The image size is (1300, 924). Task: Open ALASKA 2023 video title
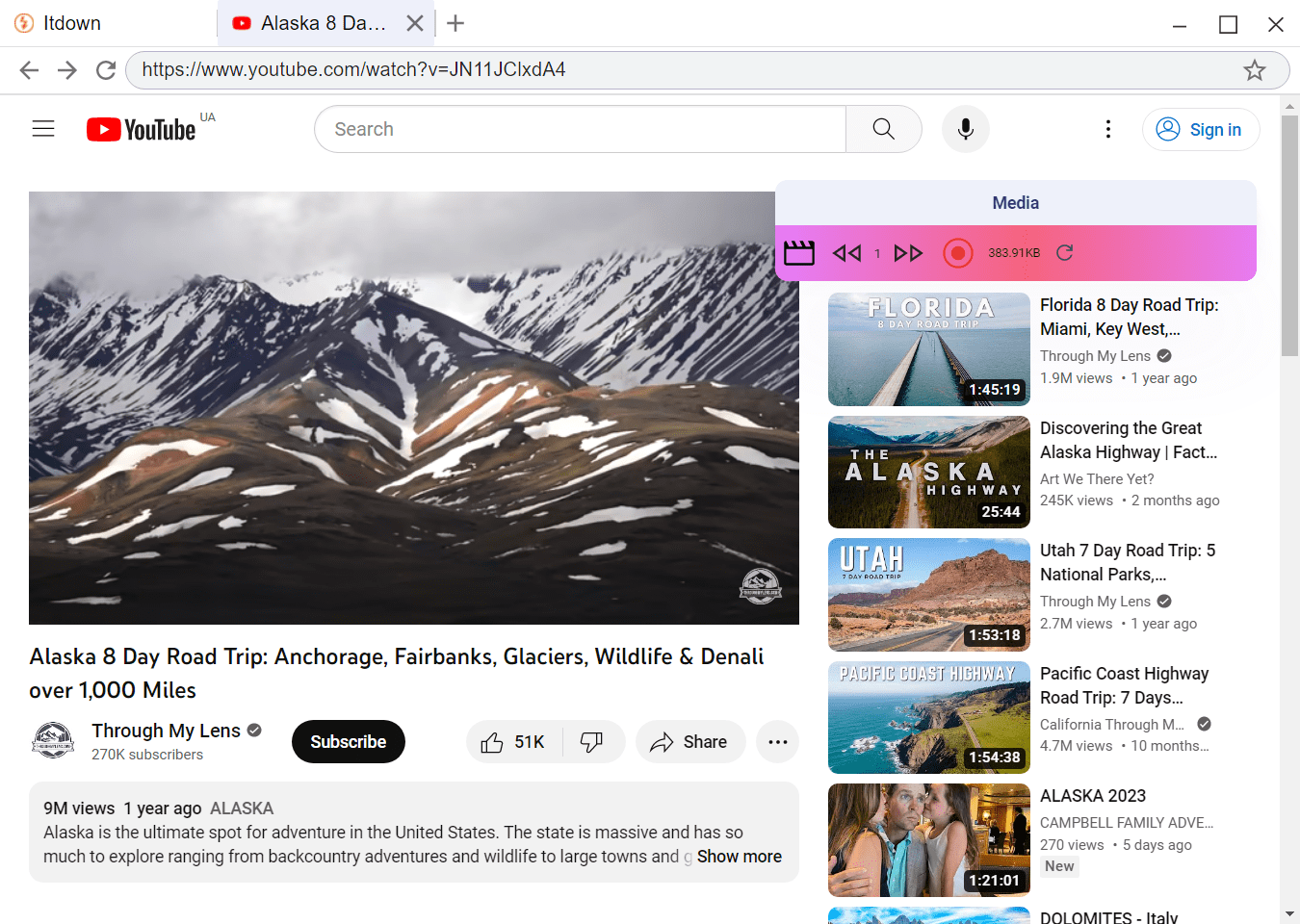[1093, 796]
